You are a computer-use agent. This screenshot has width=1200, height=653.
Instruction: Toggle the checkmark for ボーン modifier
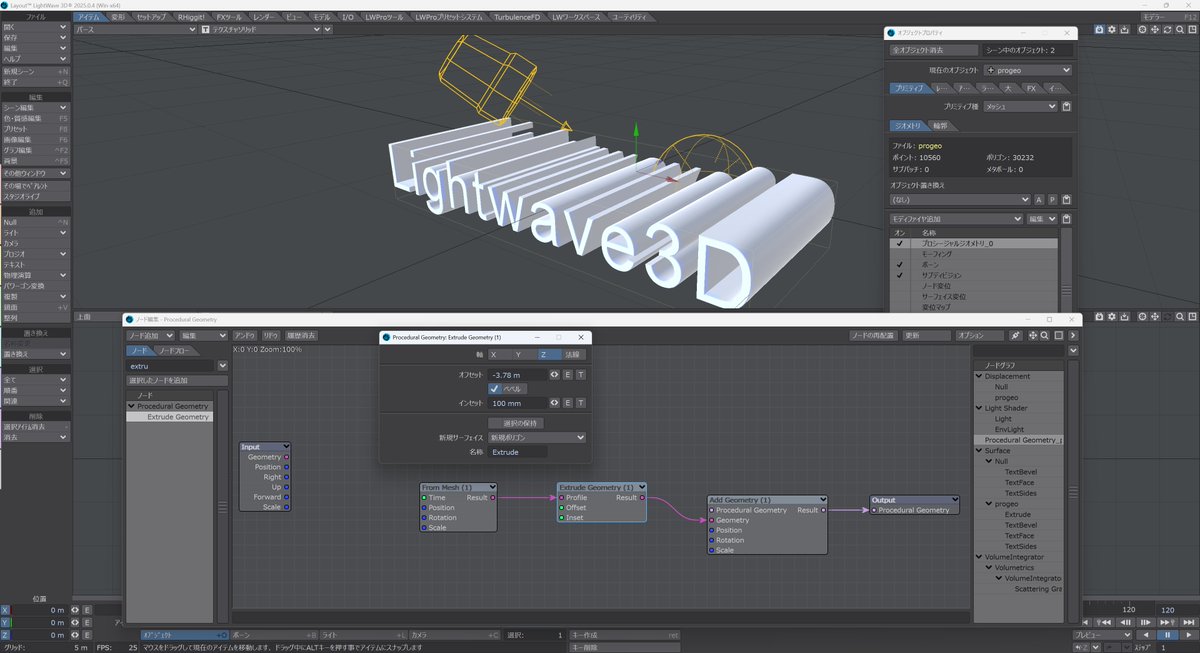900,265
